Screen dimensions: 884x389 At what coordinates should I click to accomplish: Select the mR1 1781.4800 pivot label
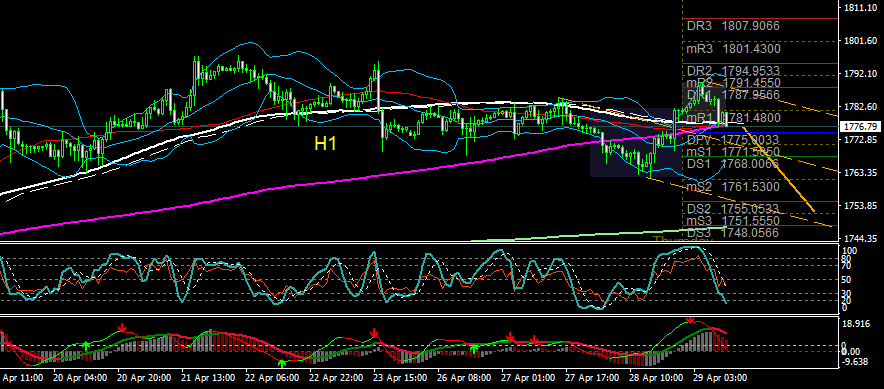(x=733, y=118)
